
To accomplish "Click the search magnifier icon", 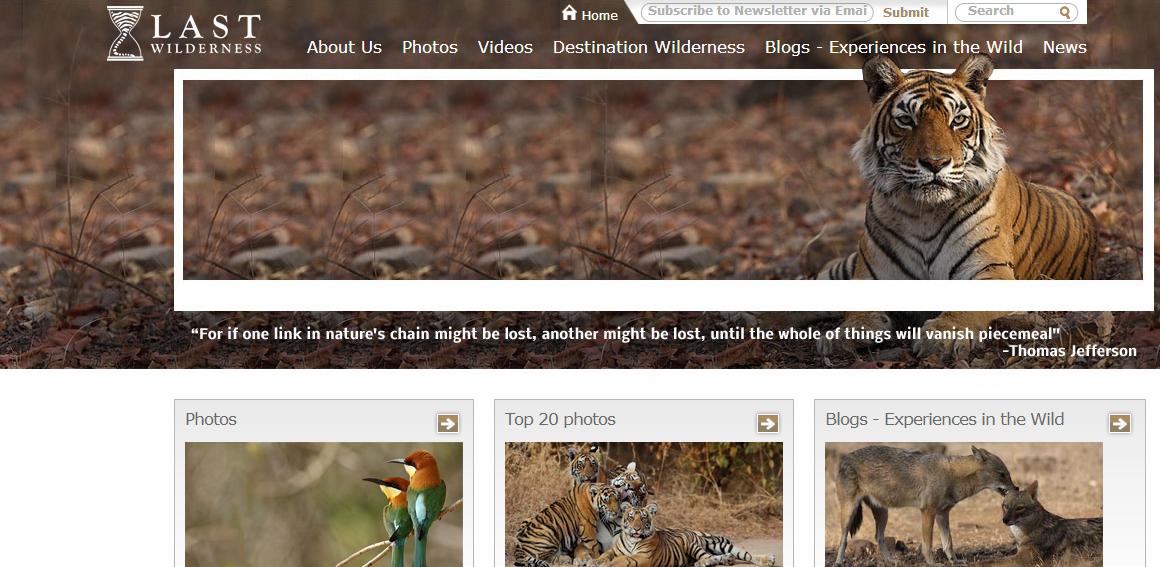I will click(1065, 12).
